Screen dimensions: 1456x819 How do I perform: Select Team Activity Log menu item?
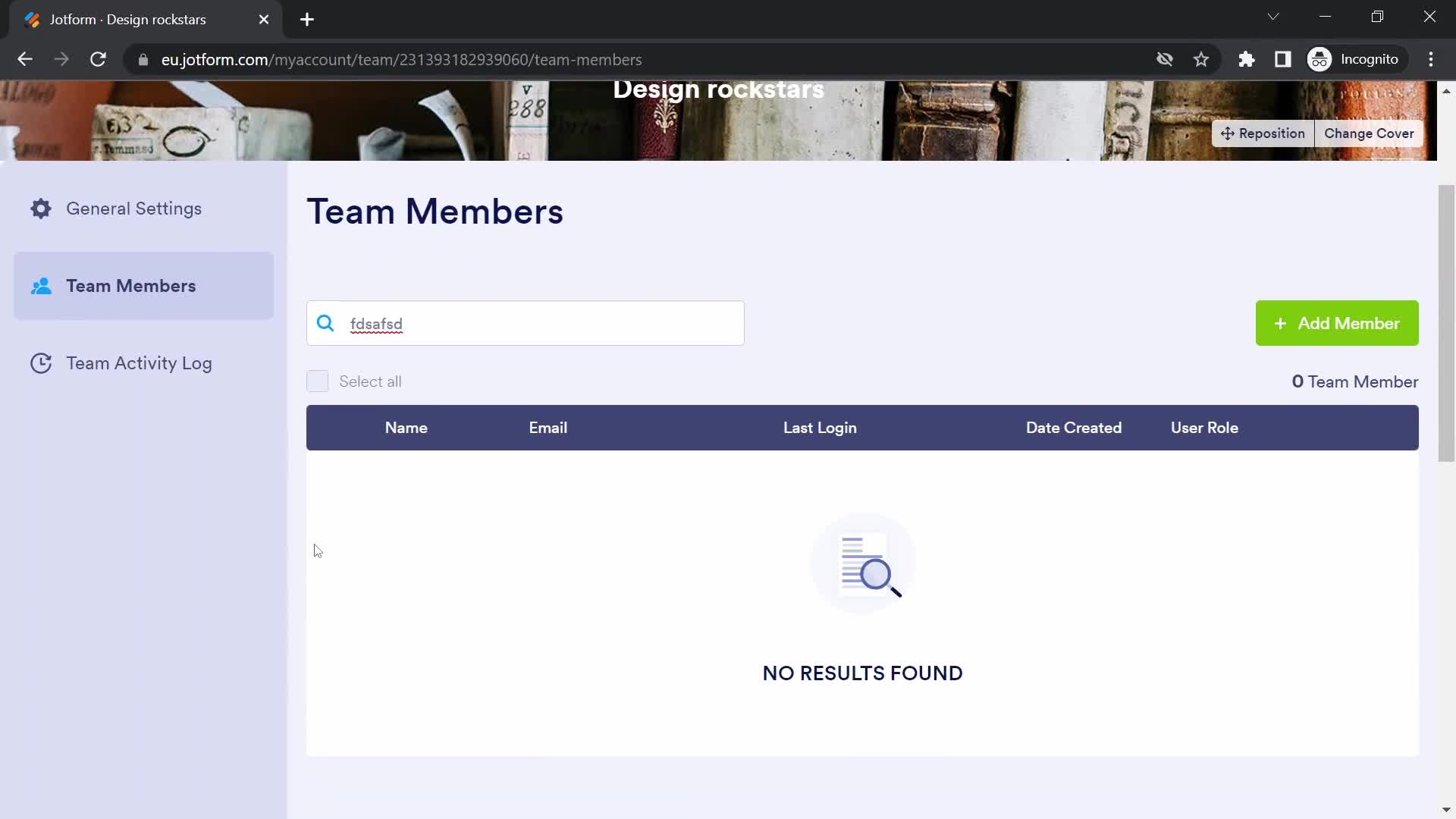(x=139, y=363)
